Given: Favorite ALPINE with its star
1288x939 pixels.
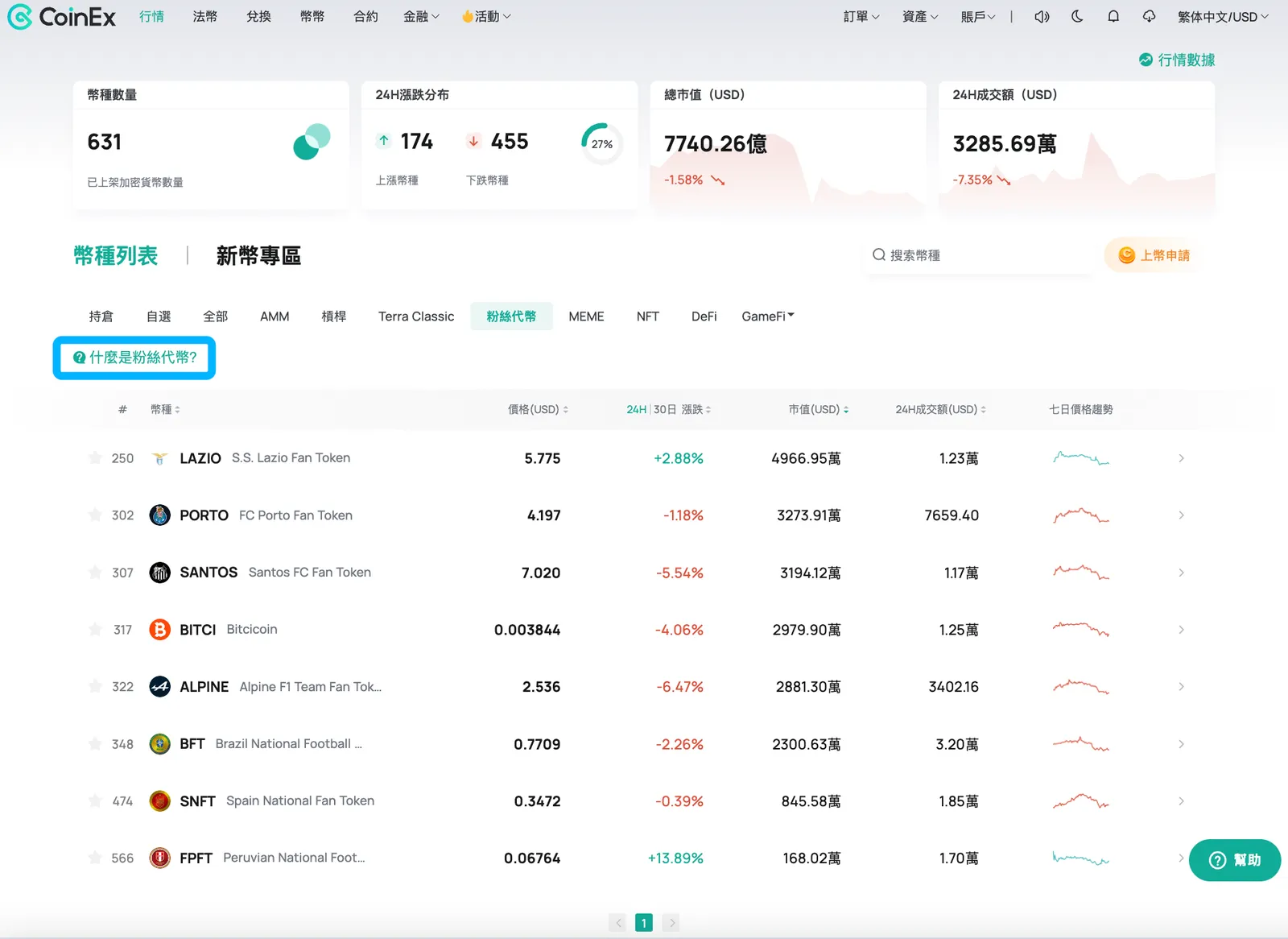Looking at the screenshot, I should coord(95,687).
